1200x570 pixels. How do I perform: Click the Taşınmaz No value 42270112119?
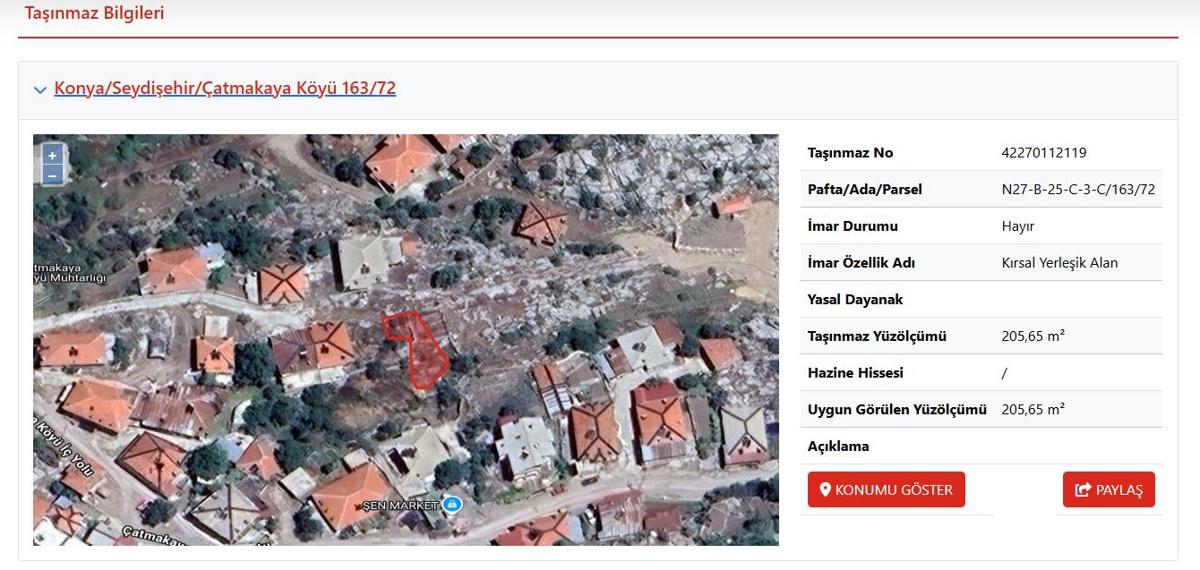[1043, 153]
